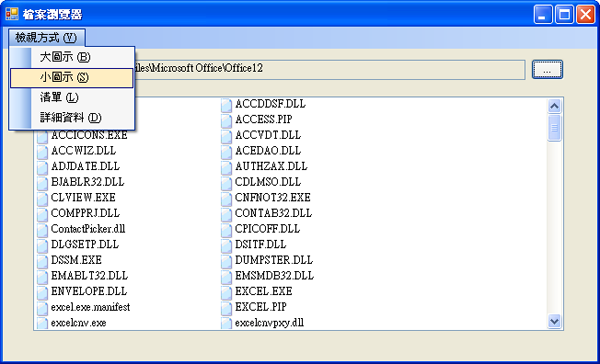Click the file icon beside CONTAB32.DLL

[227, 214]
